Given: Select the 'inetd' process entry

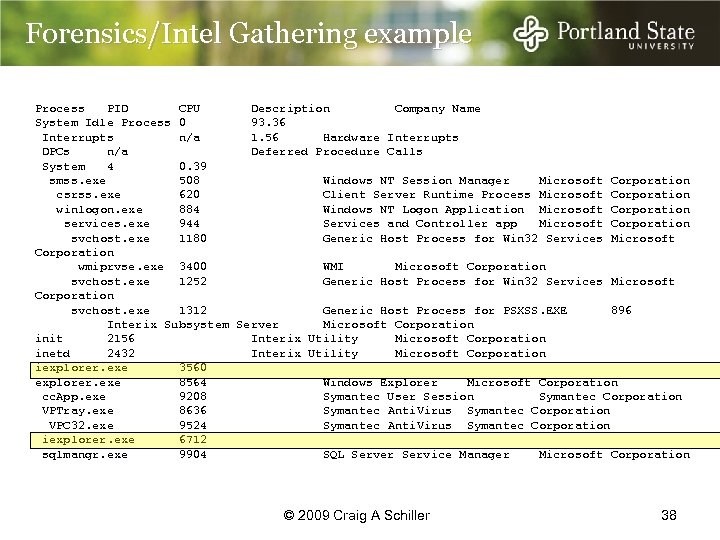Looking at the screenshot, I should point(53,354).
